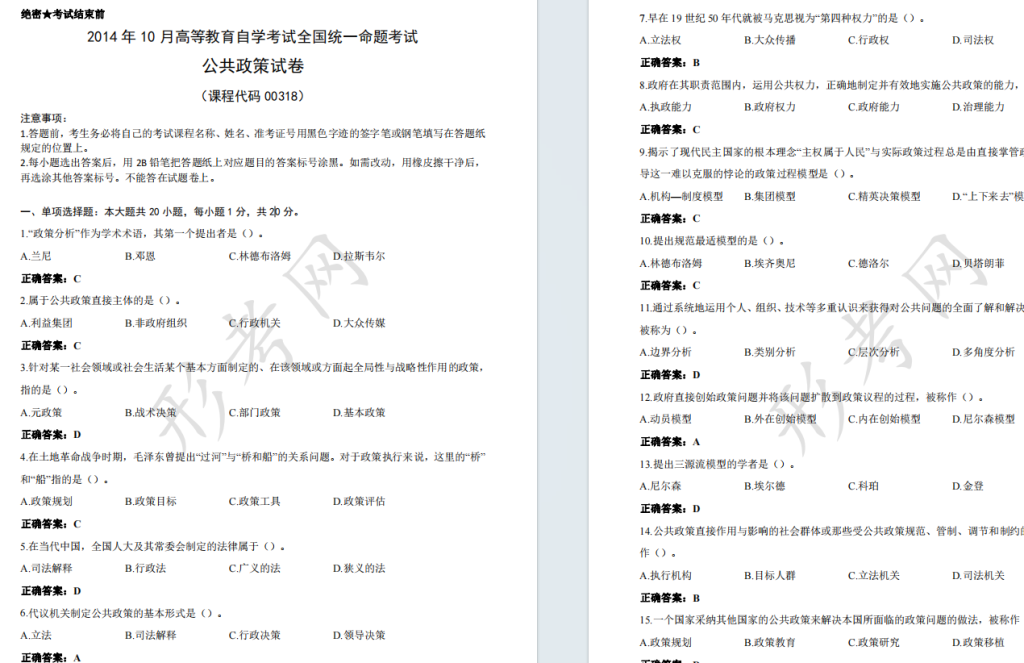
Task: Select option "B.政策目标" in question 4
Action: [x=151, y=501]
